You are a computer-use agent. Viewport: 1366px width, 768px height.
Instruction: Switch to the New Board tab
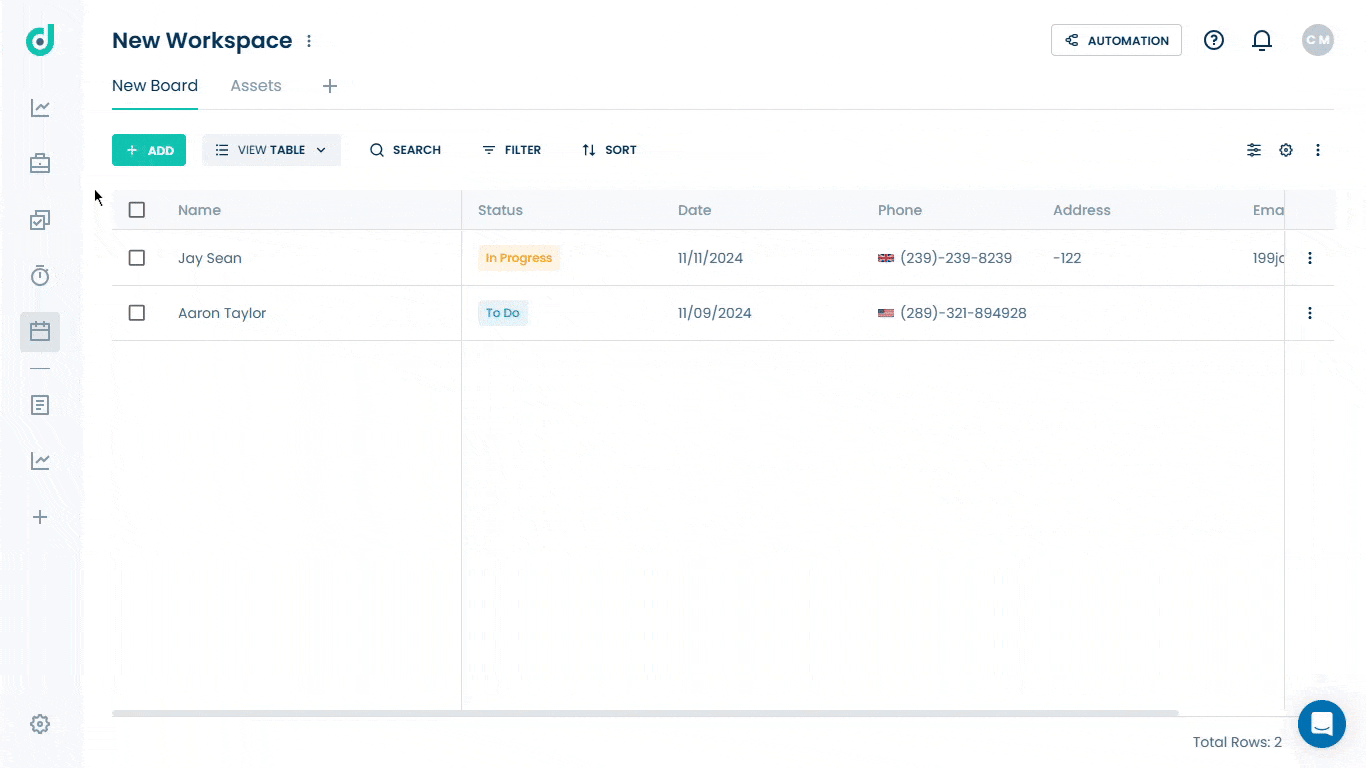[x=155, y=86]
